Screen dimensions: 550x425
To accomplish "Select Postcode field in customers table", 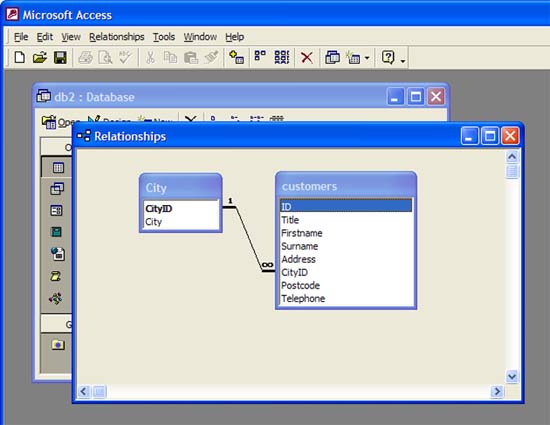I will [x=346, y=285].
